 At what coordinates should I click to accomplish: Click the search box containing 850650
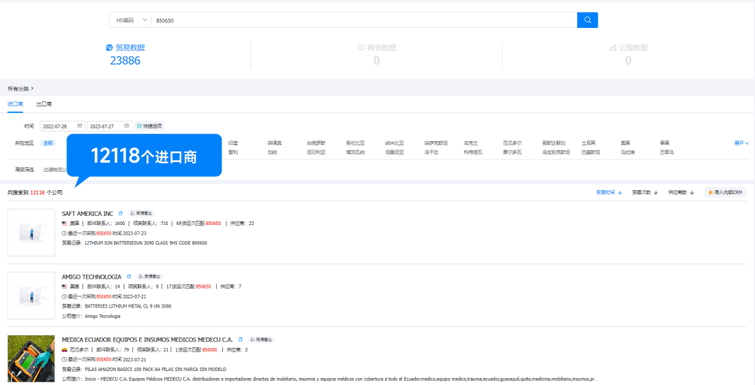pyautogui.click(x=364, y=20)
